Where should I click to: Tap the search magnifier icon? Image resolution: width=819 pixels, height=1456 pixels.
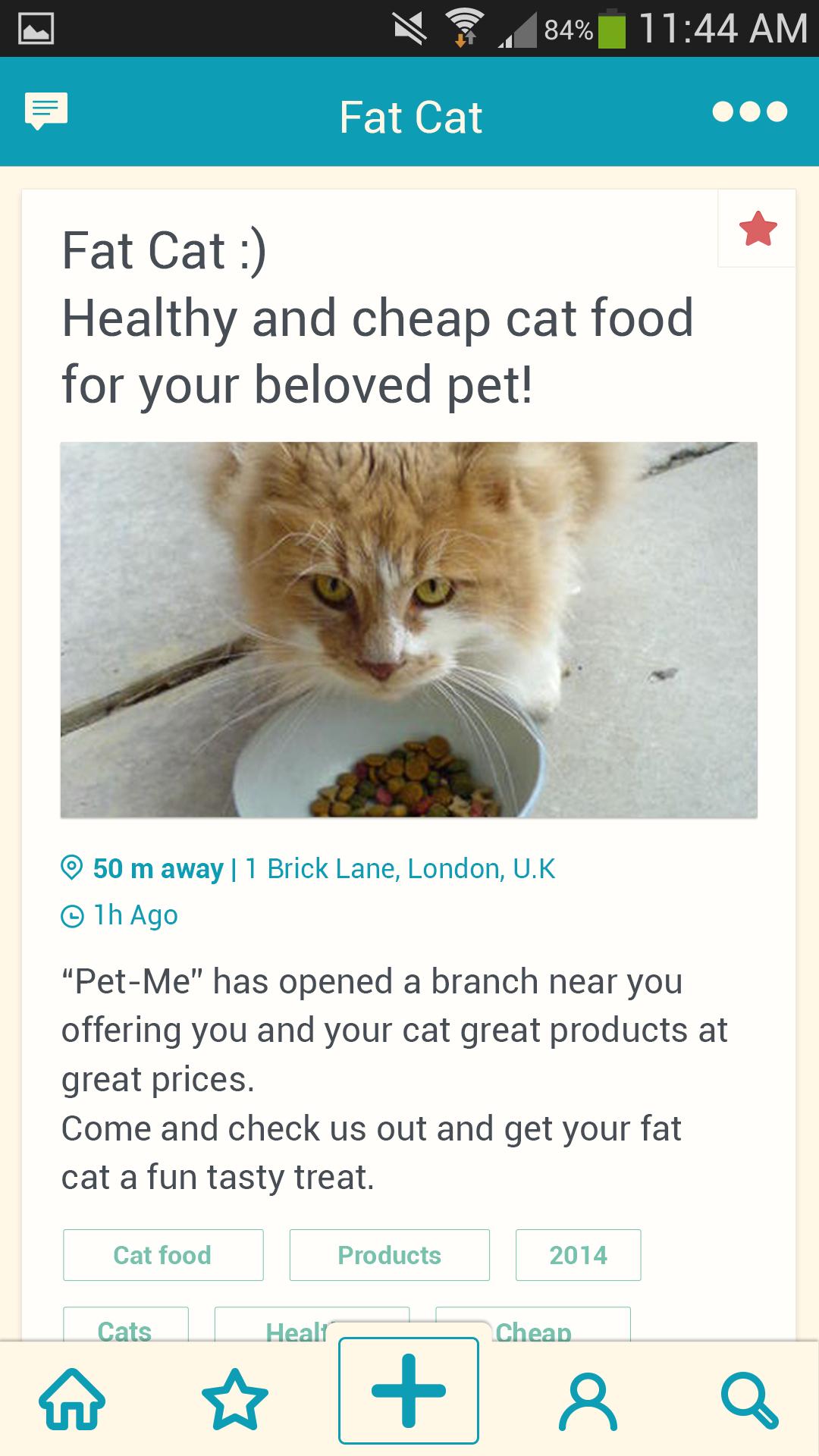tap(749, 1401)
